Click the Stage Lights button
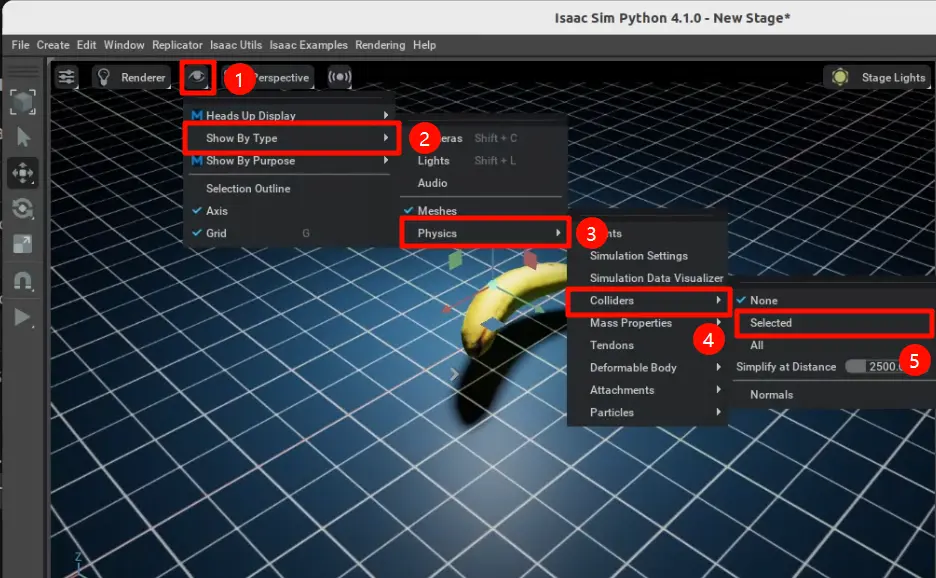Screen dimensions: 936x578 coord(878,77)
